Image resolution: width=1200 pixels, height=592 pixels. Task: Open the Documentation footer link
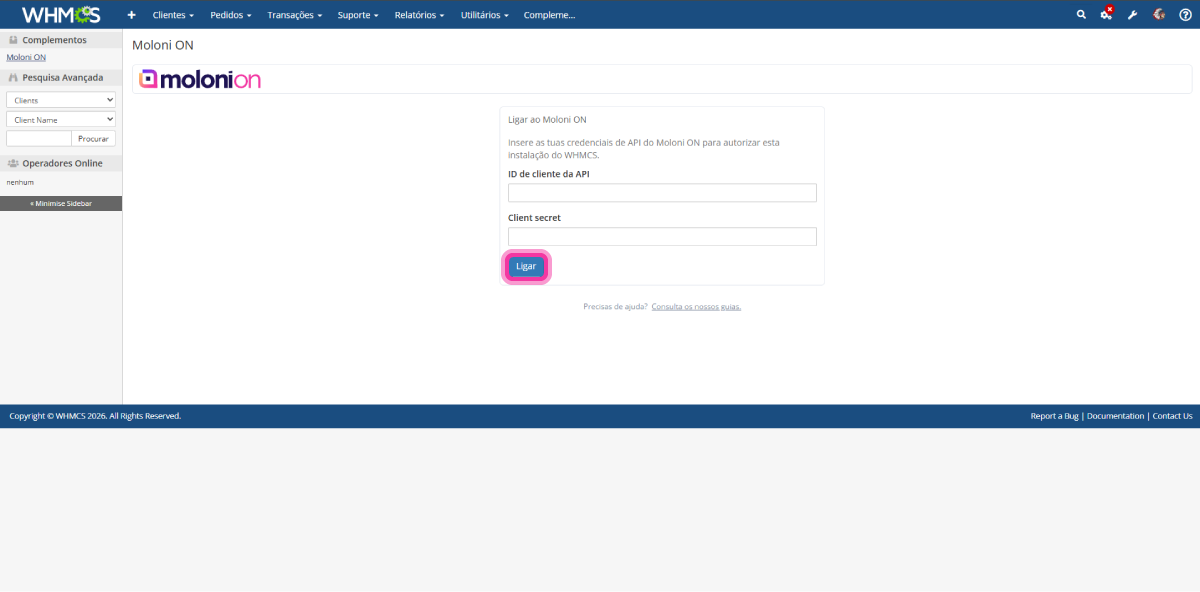tap(1115, 416)
